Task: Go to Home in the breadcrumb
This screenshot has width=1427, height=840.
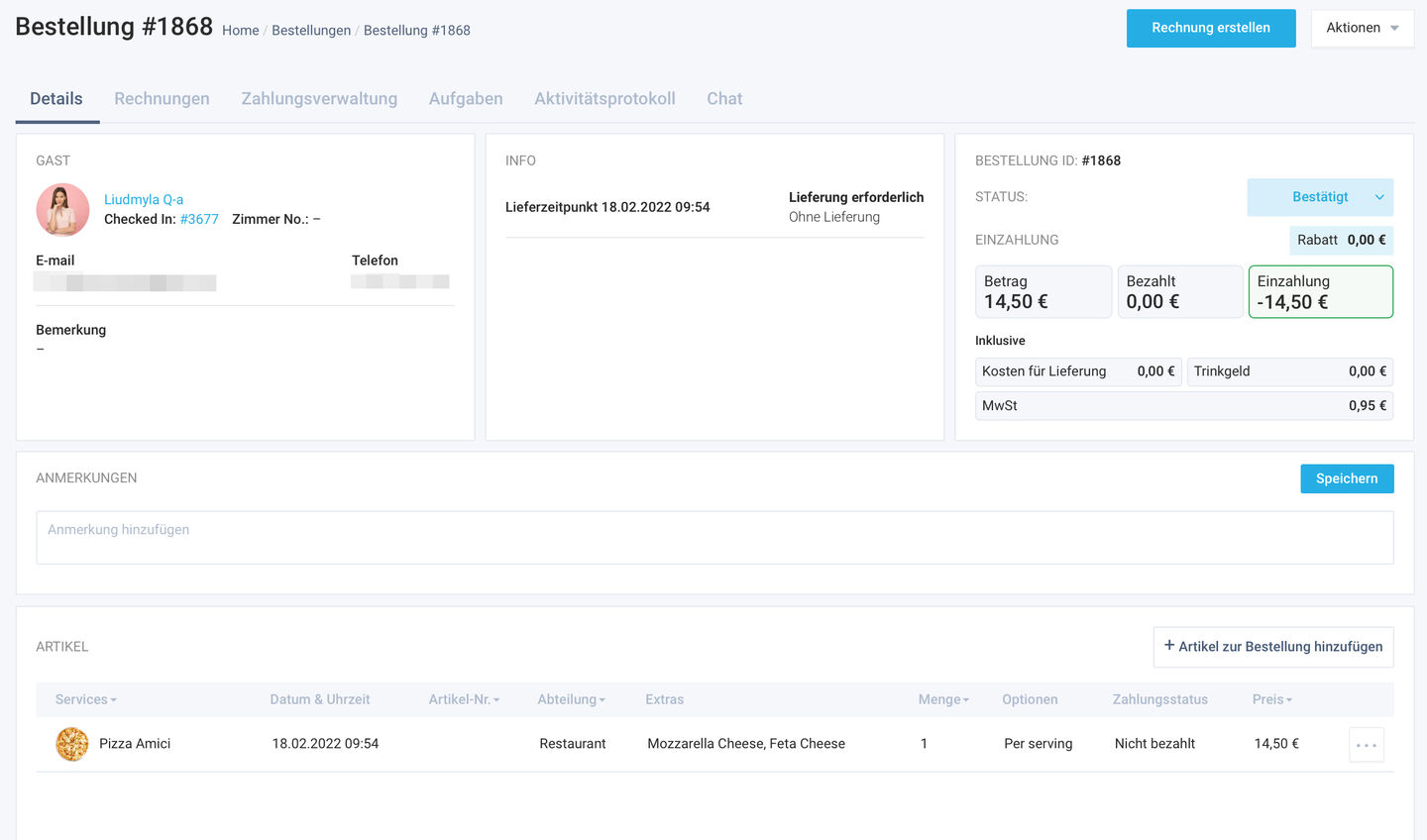Action: pyautogui.click(x=241, y=31)
